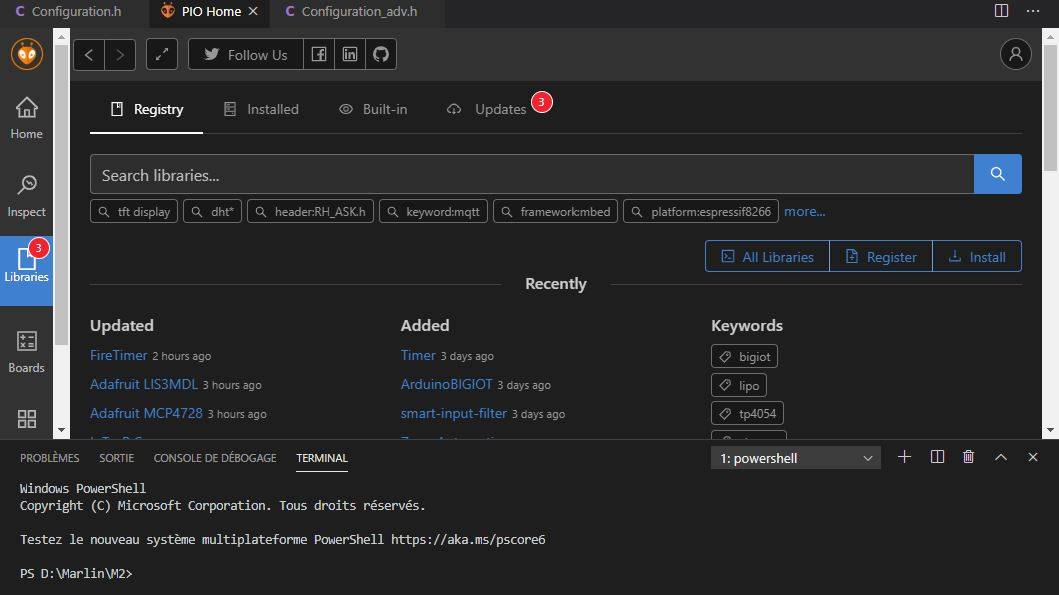
Task: Open the CONSOLE DE DÉBOGAGE panel tab
Action: pos(215,458)
